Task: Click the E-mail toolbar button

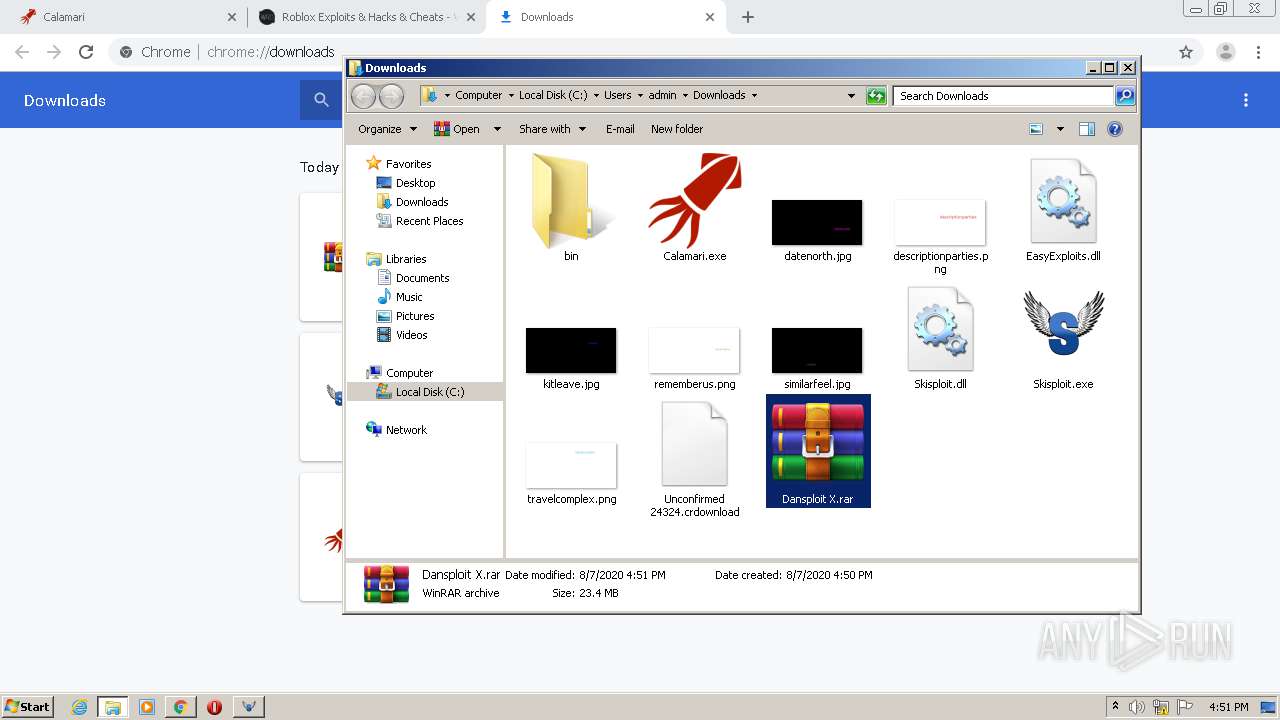Action: (x=620, y=129)
